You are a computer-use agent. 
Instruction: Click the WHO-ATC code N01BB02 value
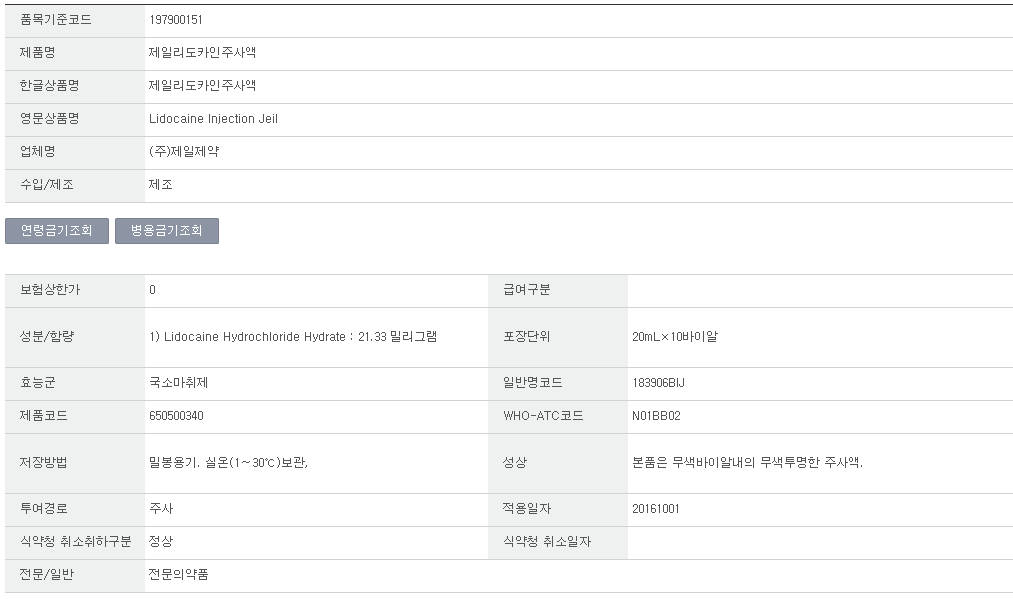[656, 416]
